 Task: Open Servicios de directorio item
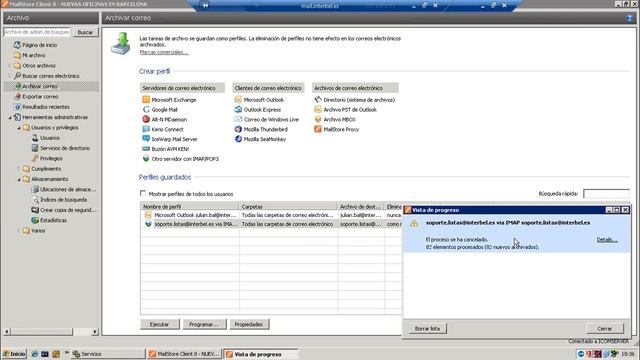tap(65, 148)
